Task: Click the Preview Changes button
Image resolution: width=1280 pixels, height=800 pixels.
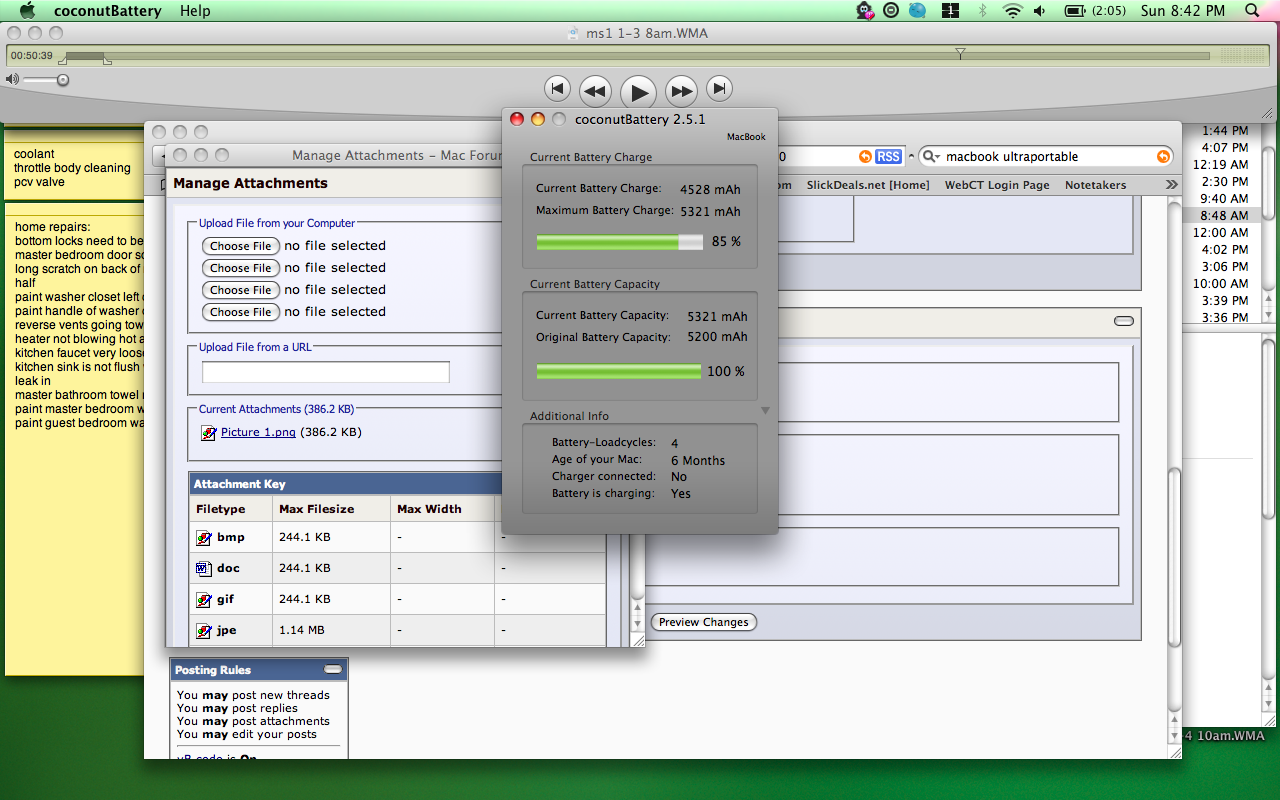Action: pyautogui.click(x=704, y=622)
